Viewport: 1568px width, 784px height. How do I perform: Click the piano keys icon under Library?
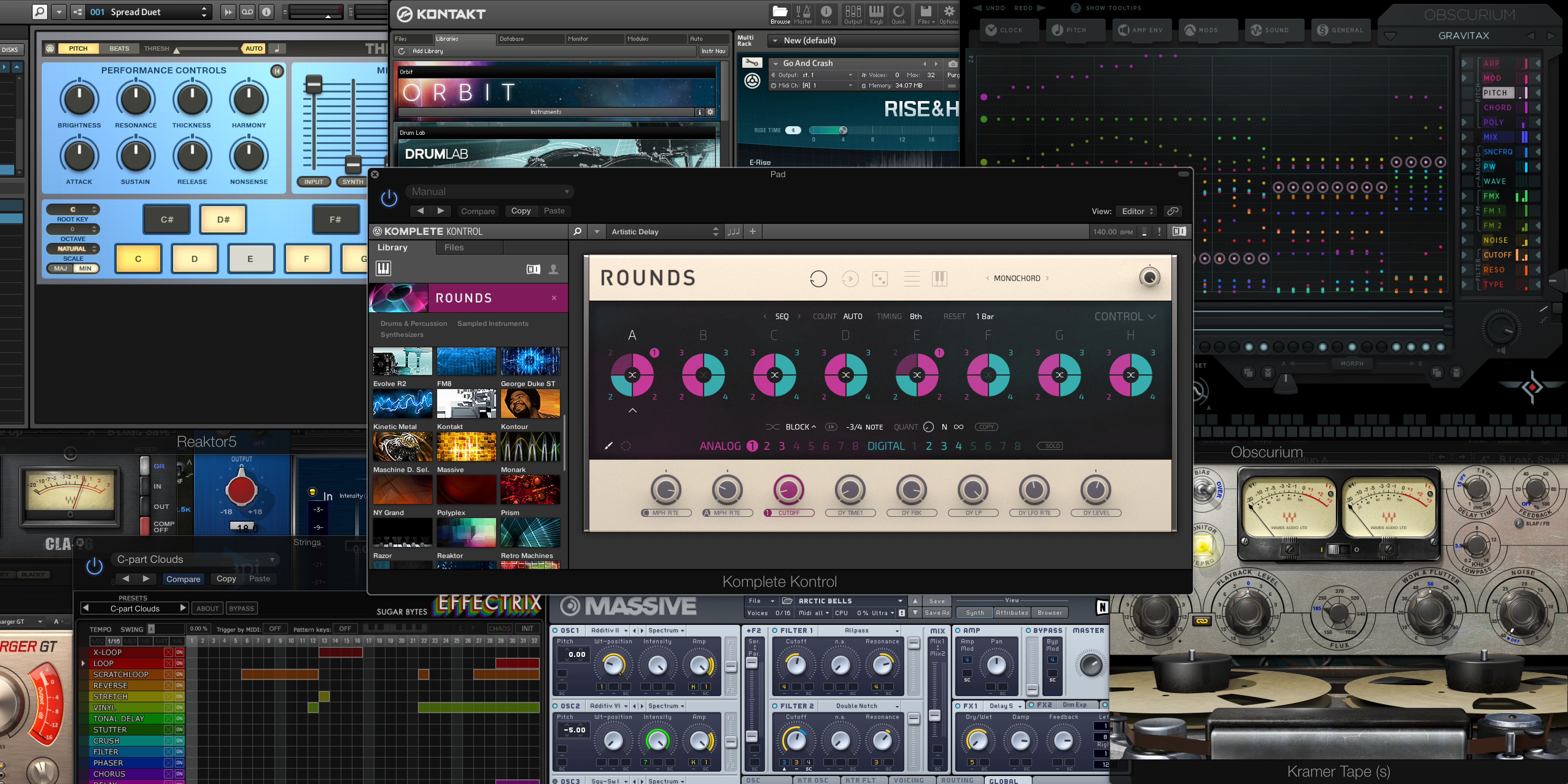383,269
